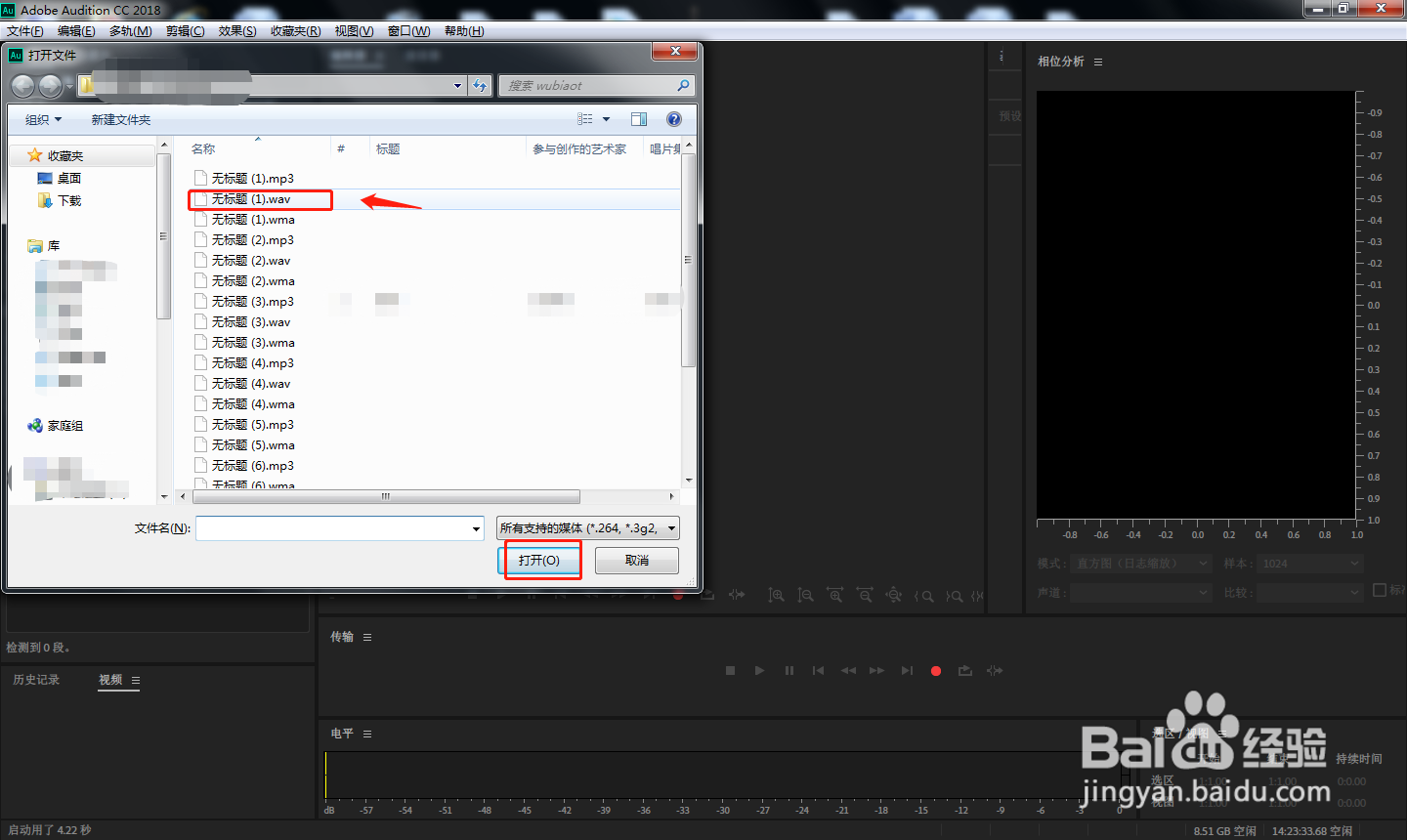Open Levels panel menu icon
The height and width of the screenshot is (840, 1407).
(367, 734)
